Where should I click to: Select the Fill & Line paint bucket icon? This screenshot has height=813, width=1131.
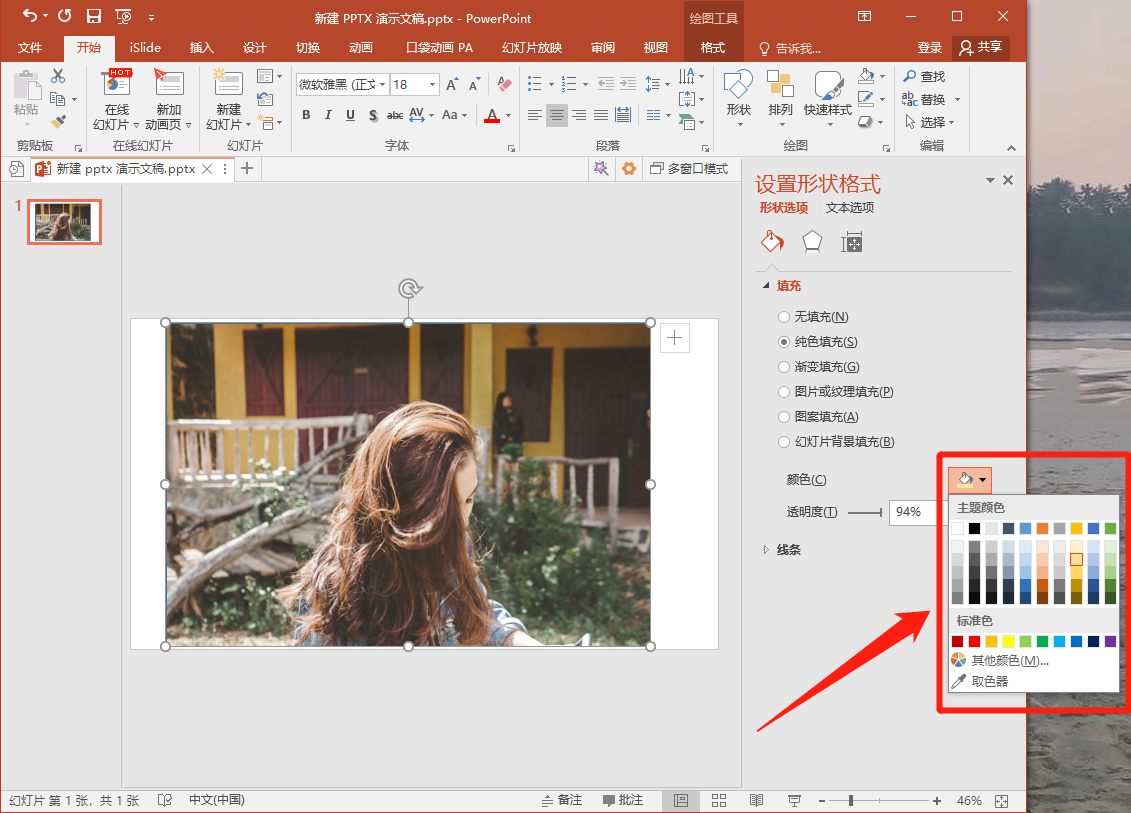coord(772,242)
